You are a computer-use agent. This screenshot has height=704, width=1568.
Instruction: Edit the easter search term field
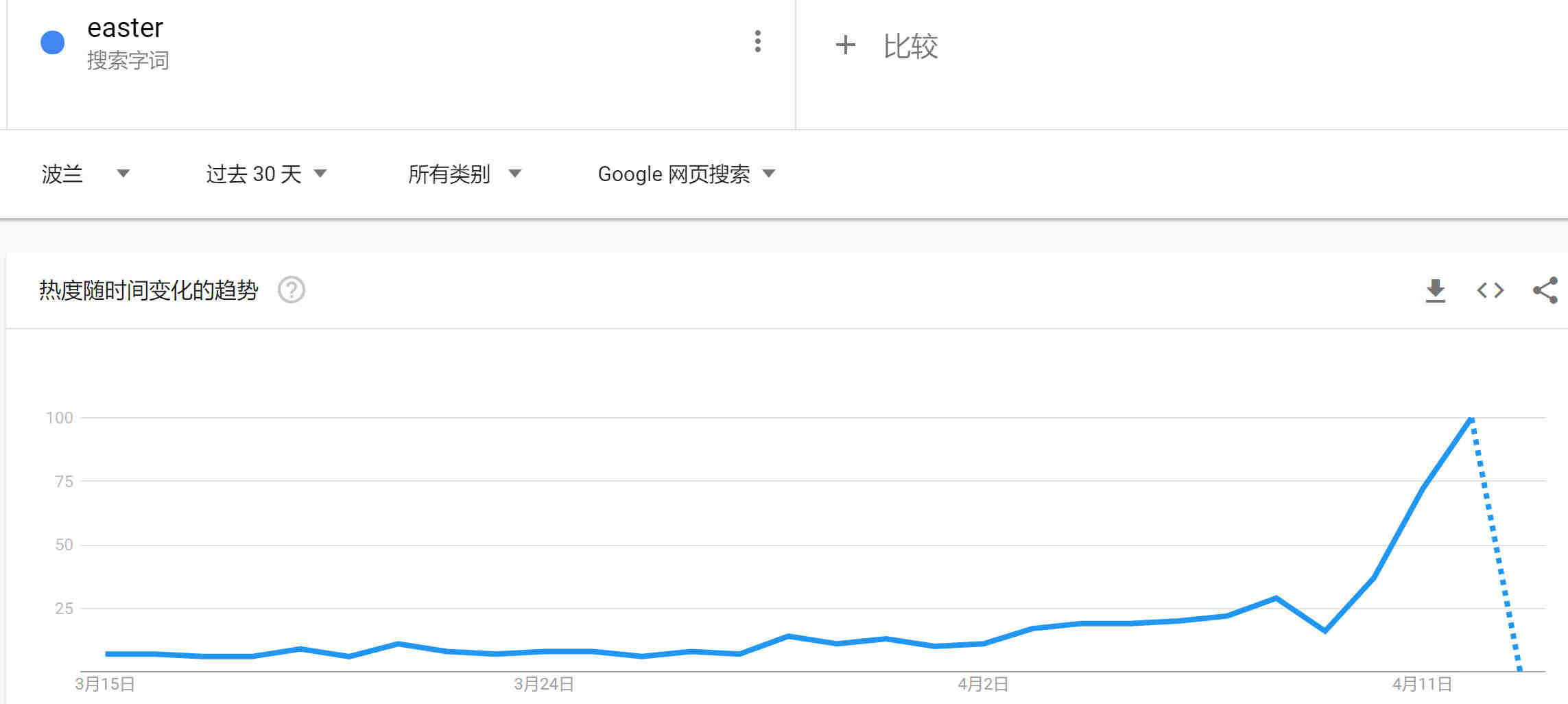tap(125, 28)
